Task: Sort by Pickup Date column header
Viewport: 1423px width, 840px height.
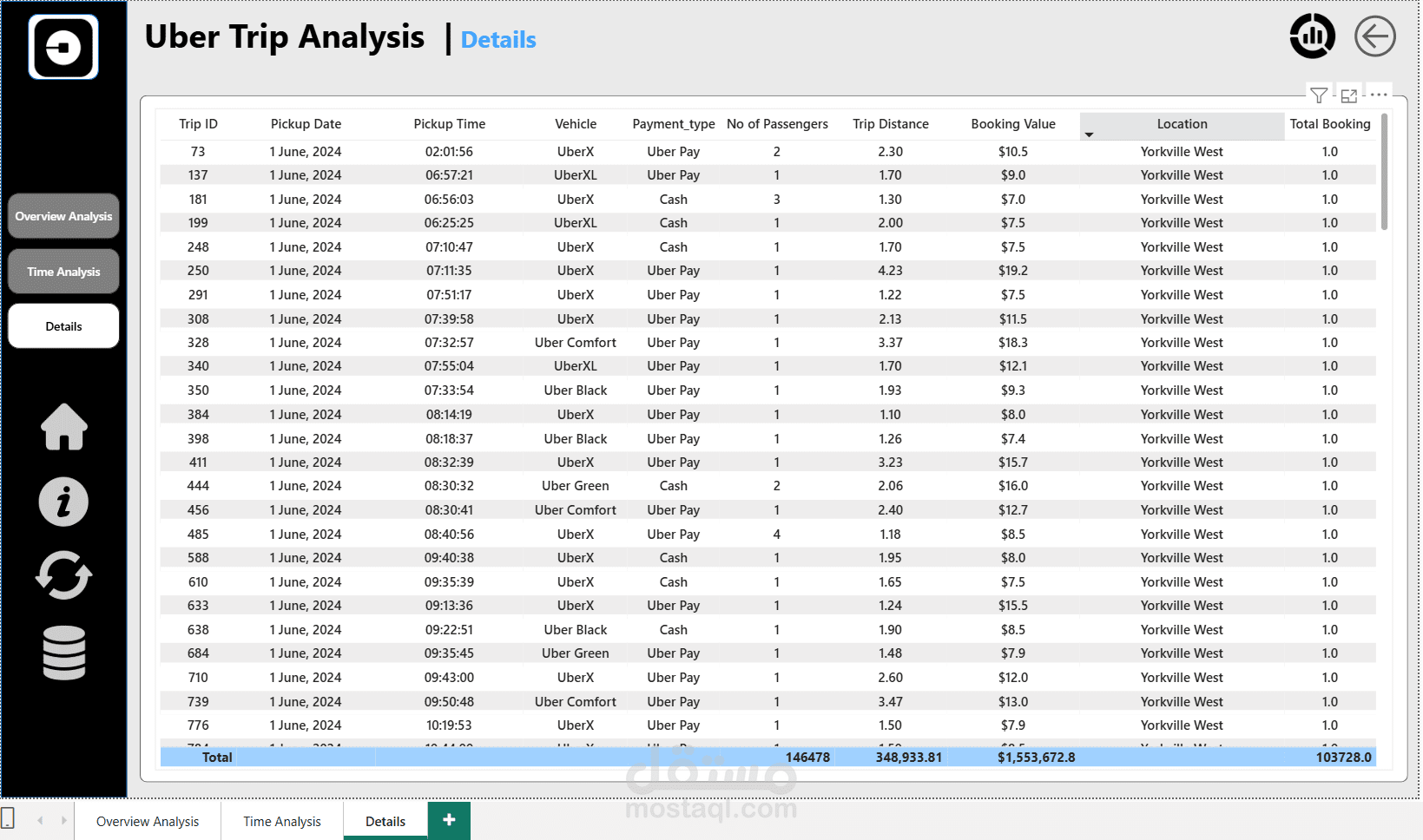Action: pyautogui.click(x=306, y=124)
